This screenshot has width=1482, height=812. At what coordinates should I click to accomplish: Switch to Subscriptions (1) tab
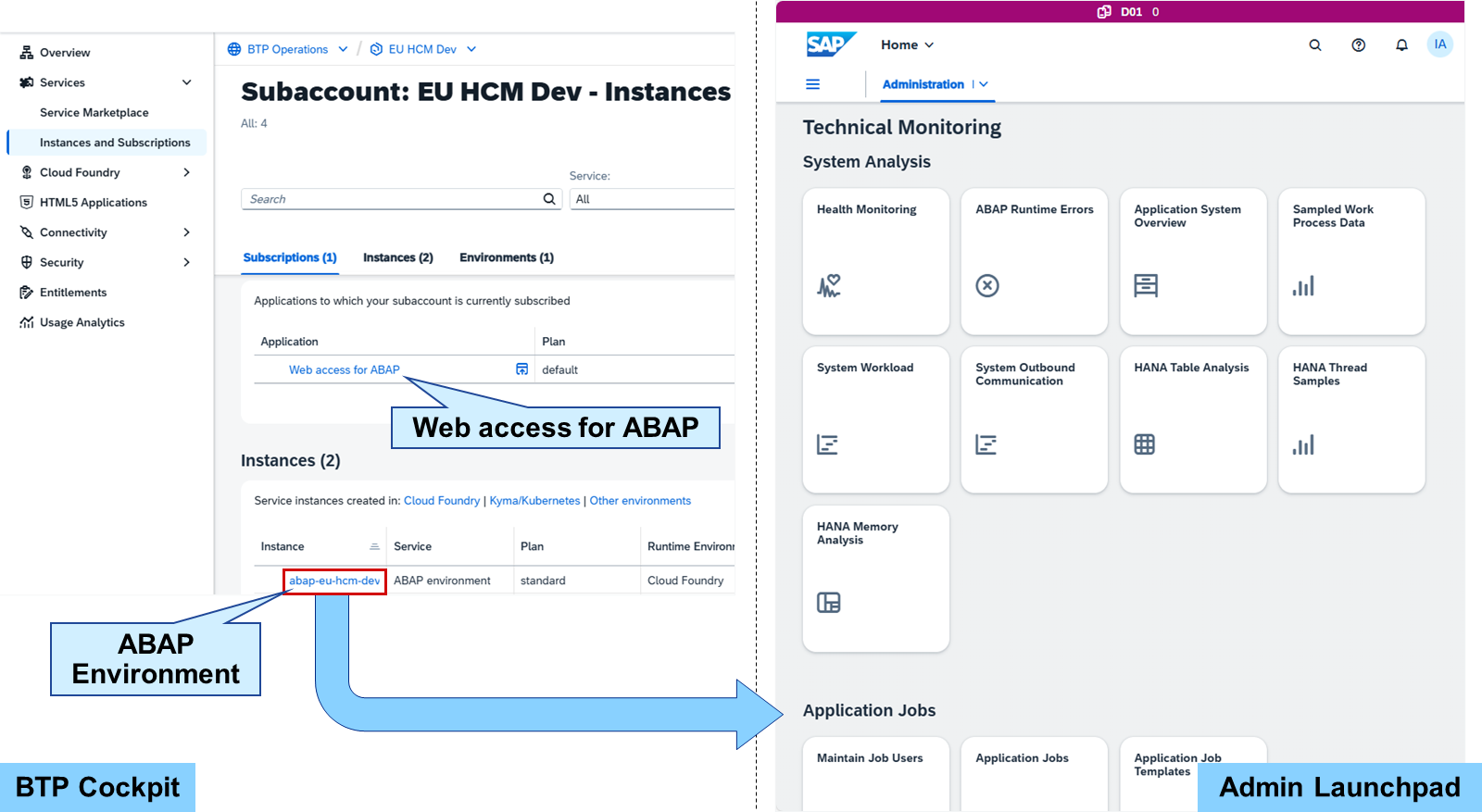[x=290, y=257]
